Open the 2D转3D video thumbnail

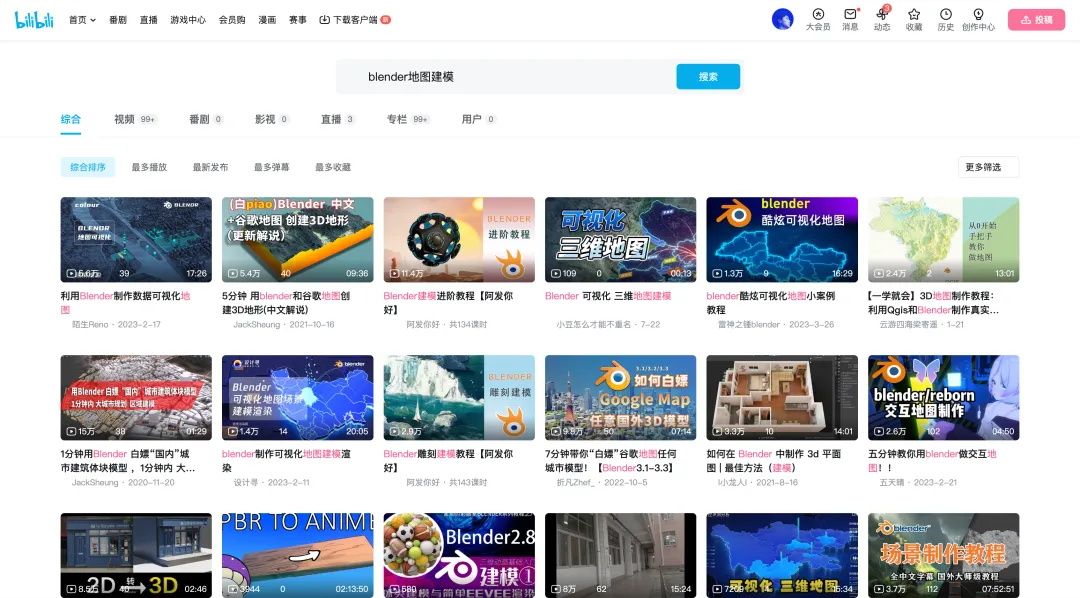click(x=136, y=555)
